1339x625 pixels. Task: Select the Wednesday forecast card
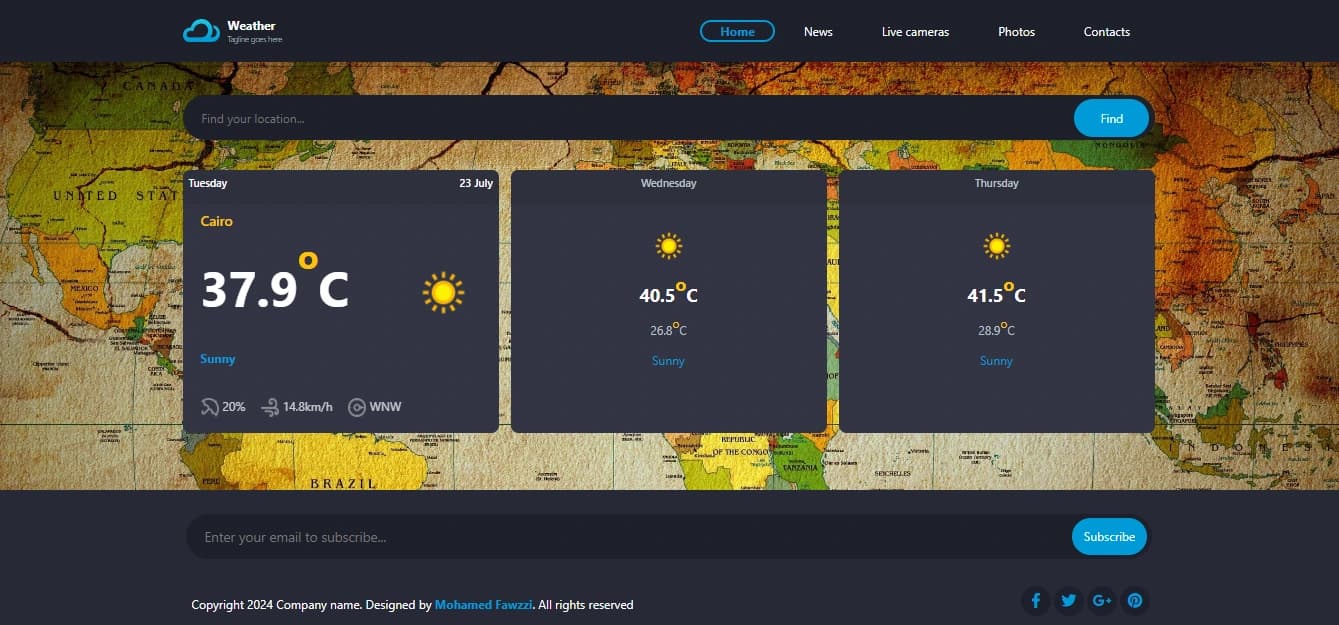[668, 300]
